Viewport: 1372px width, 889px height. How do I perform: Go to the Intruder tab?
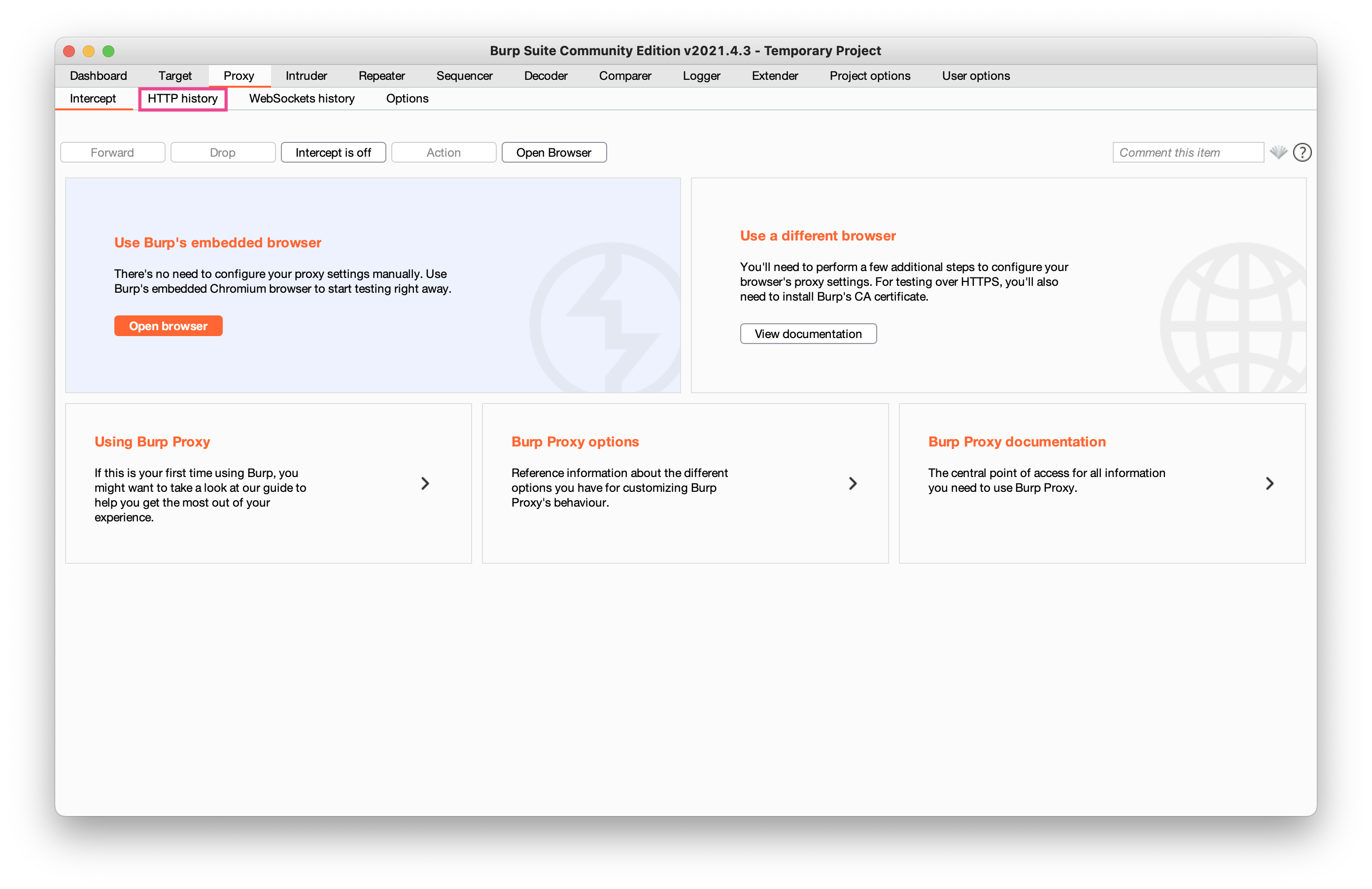[306, 75]
